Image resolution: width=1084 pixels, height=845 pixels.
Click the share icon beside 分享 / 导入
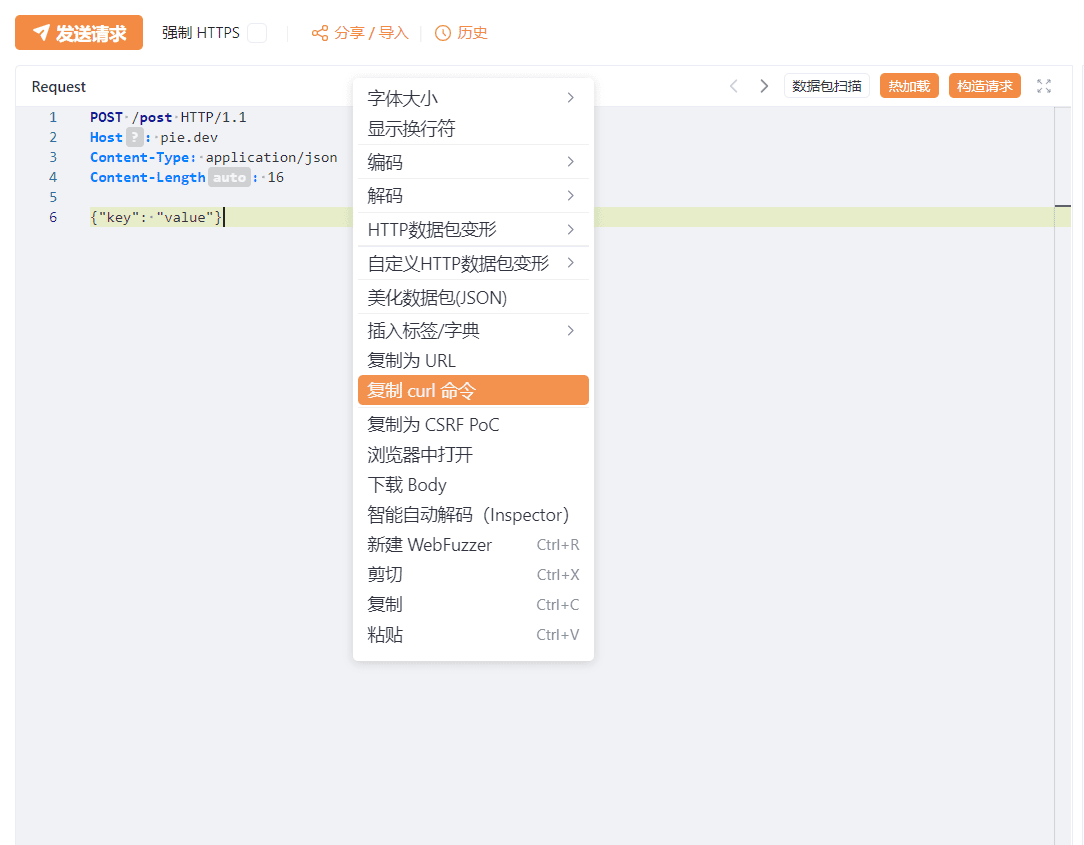[320, 33]
